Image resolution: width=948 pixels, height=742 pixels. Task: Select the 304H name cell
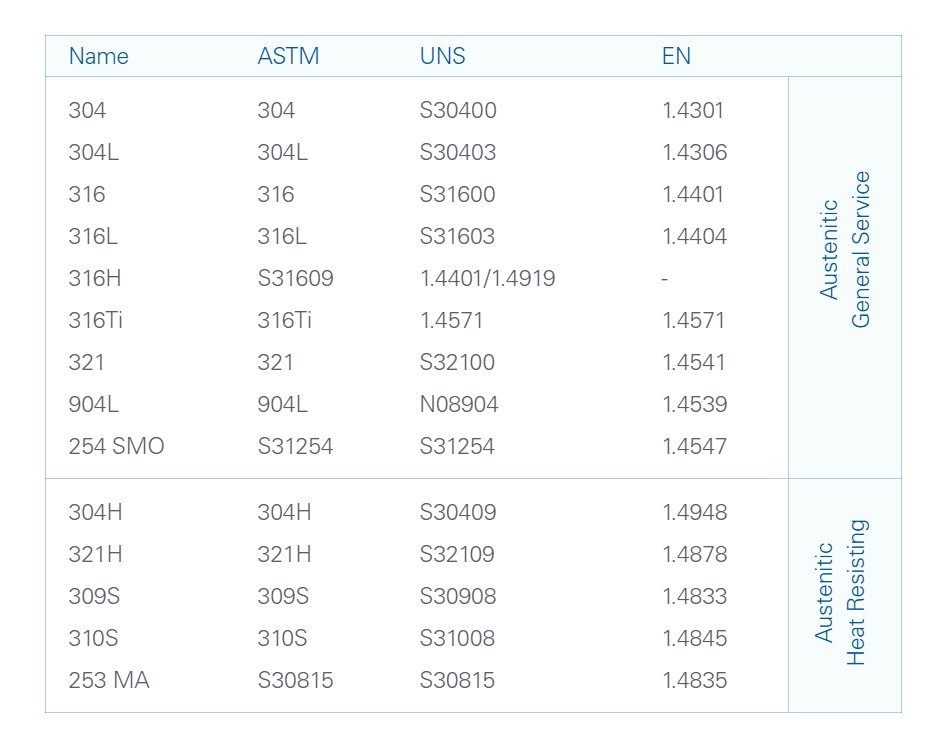coord(96,512)
